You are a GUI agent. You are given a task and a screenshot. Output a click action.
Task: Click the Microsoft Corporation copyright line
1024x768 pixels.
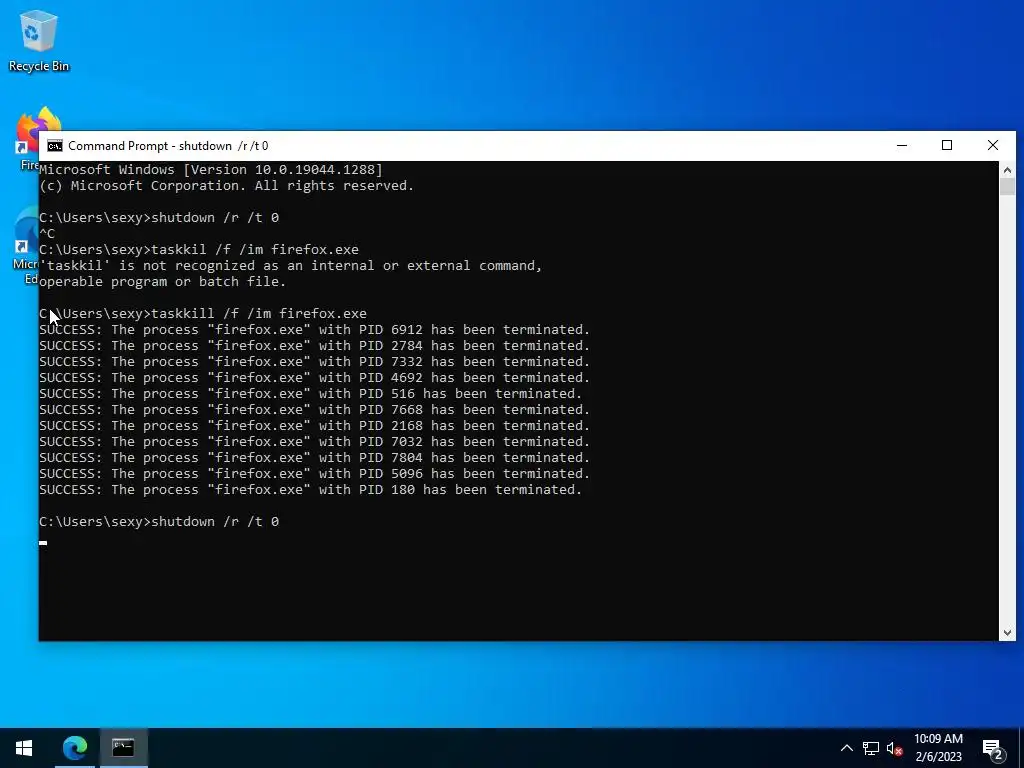226,185
